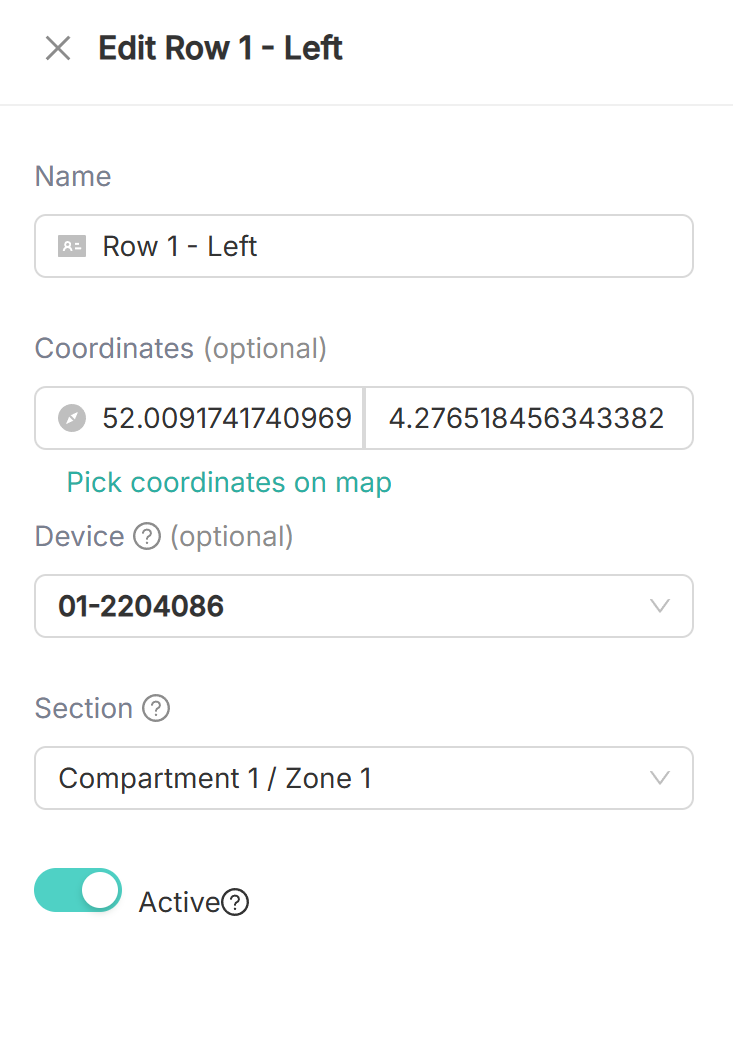Screen dimensions: 733x1045
Task: Click the Active label text
Action: (x=179, y=902)
